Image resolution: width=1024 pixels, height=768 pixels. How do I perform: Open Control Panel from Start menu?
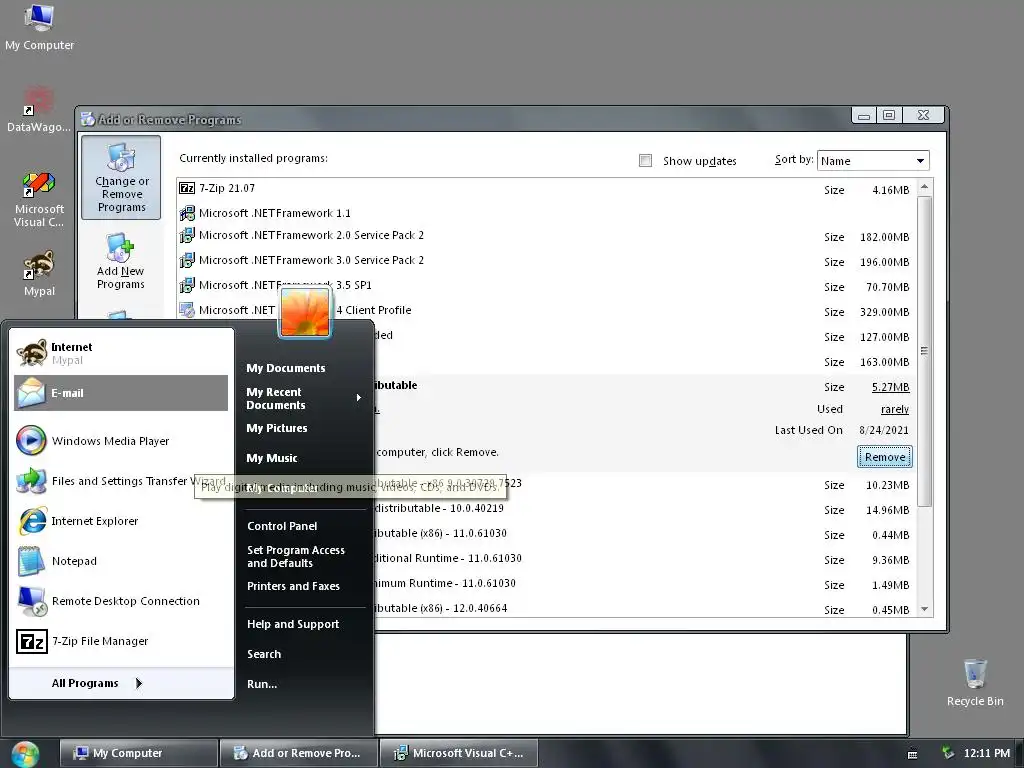click(282, 526)
